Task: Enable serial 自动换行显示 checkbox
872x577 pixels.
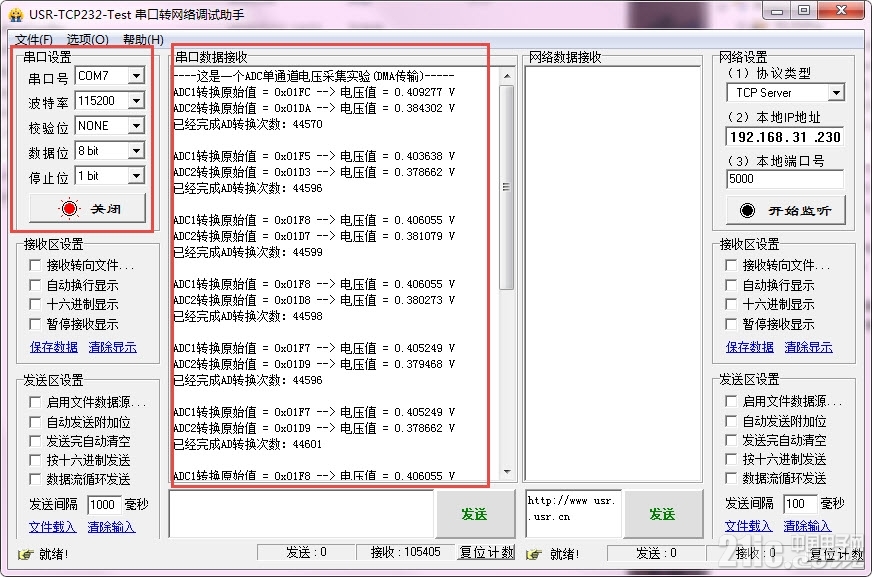Action: pyautogui.click(x=35, y=285)
